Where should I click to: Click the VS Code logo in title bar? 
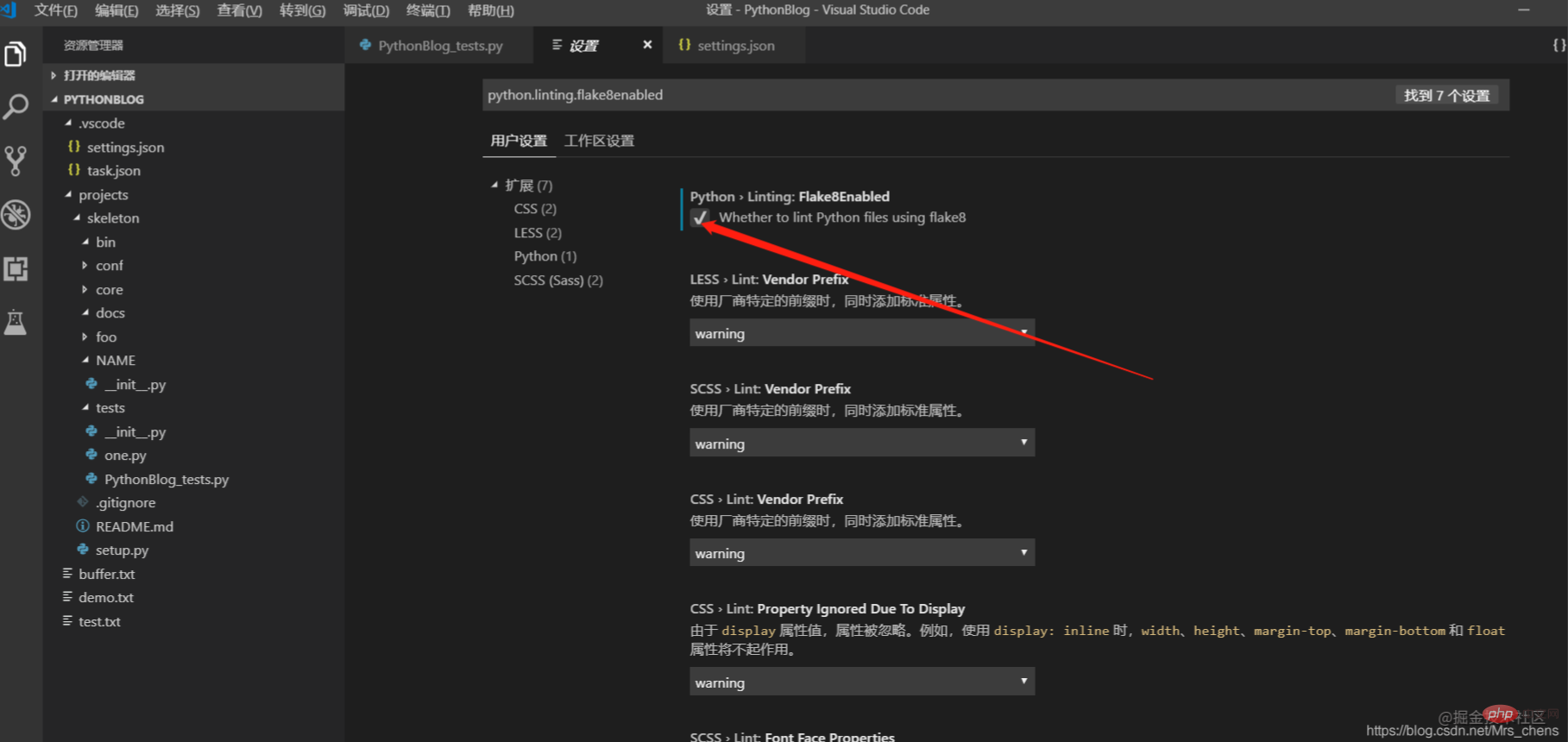(x=9, y=9)
